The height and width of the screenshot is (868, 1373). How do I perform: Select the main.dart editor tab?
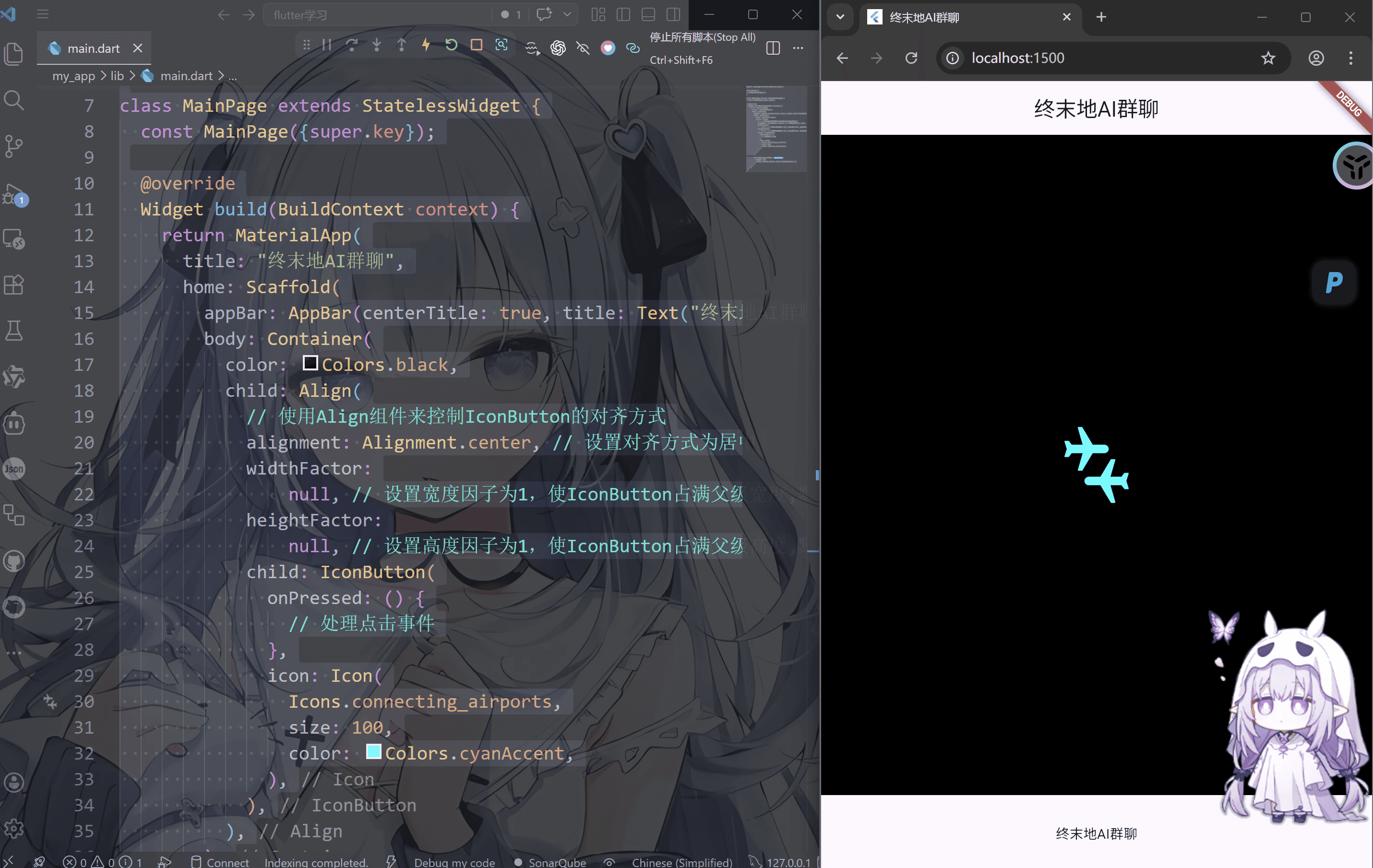(94, 48)
